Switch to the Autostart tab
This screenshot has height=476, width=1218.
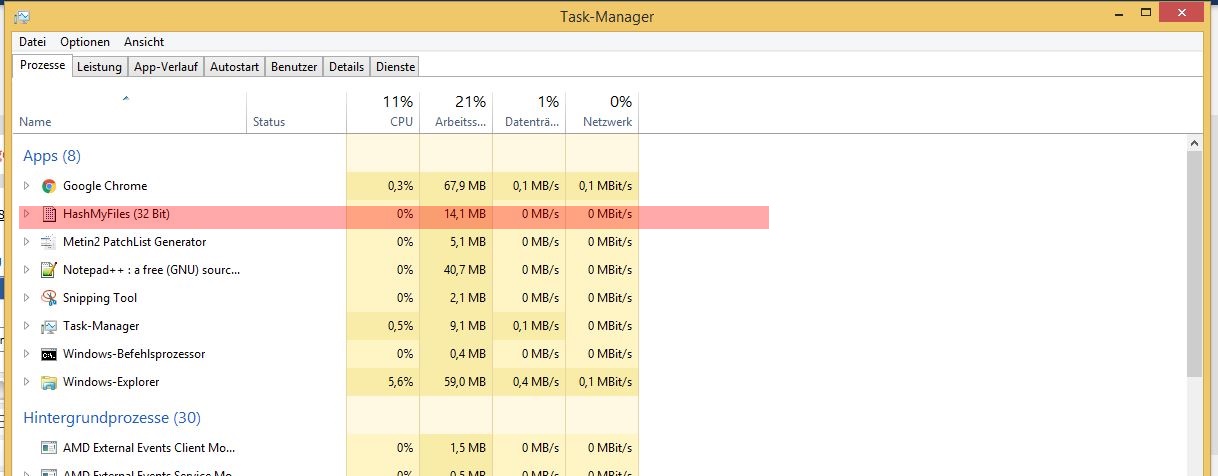(235, 67)
